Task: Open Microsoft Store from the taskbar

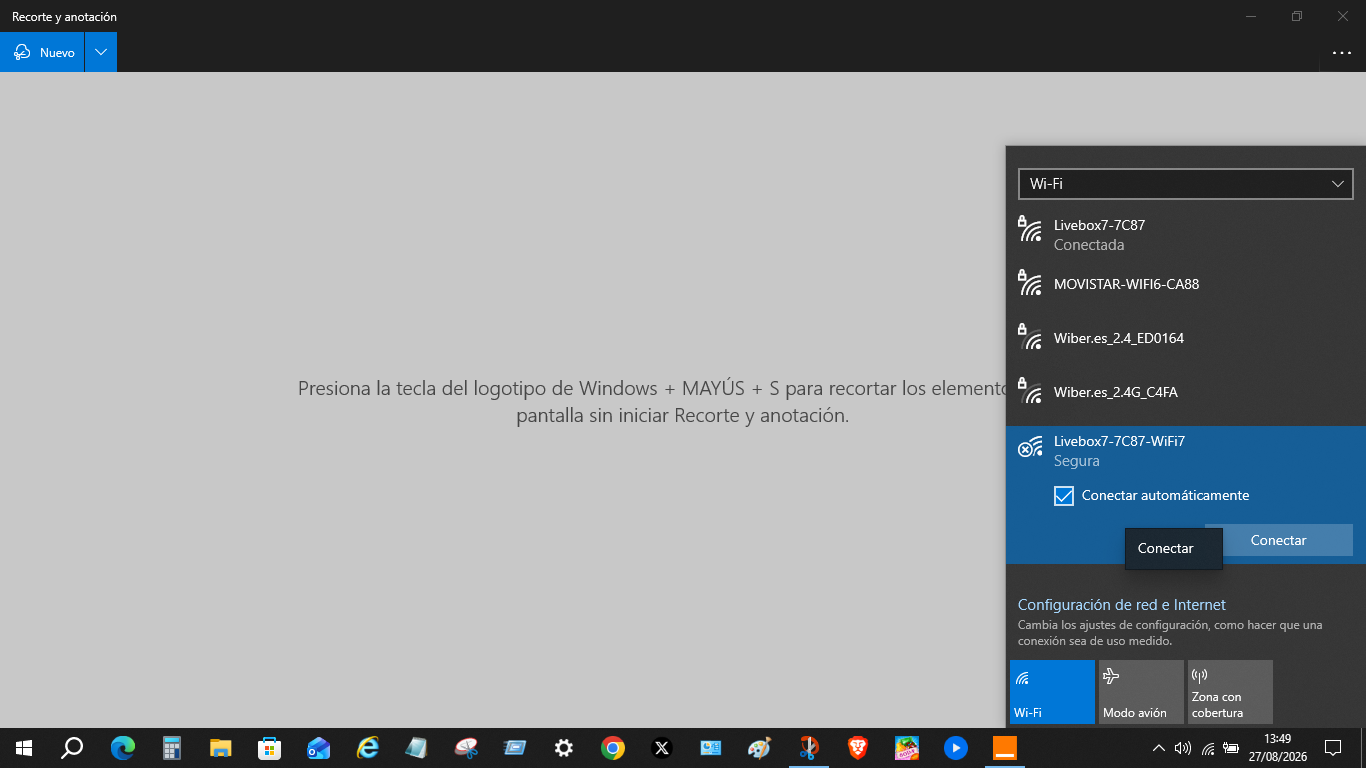Action: [x=270, y=748]
